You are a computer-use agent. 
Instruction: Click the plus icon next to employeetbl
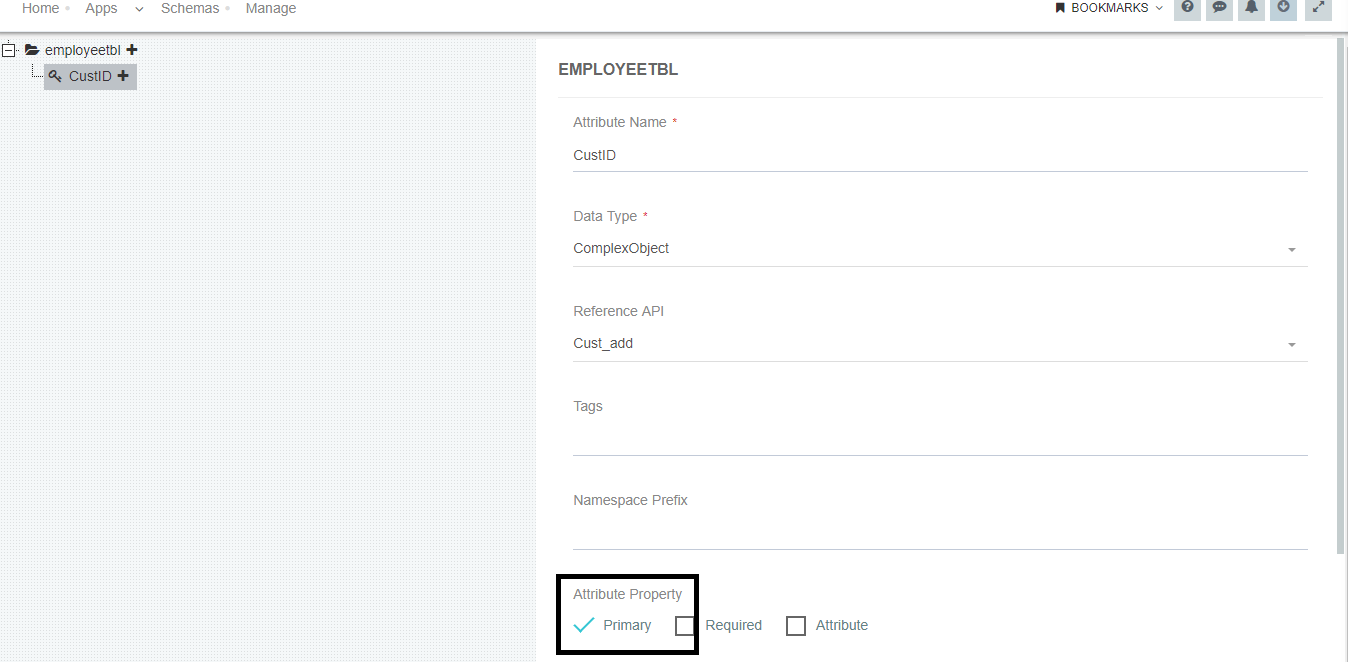coord(132,50)
